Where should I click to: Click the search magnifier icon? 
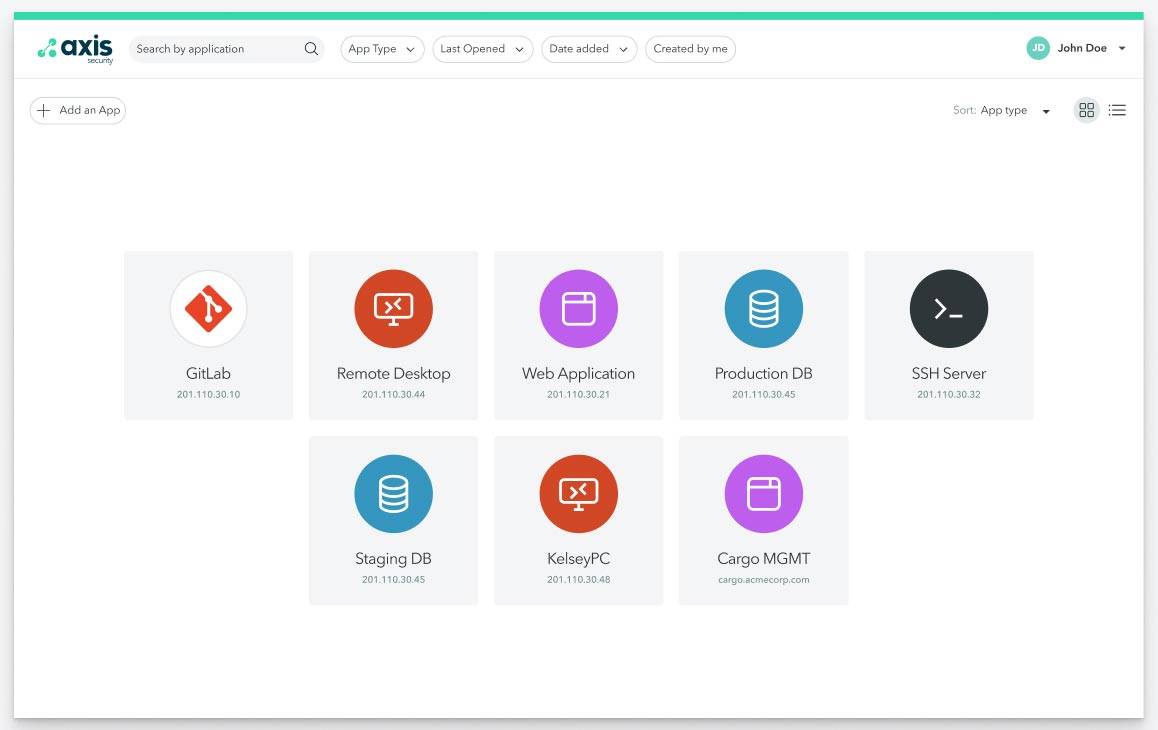tap(311, 49)
